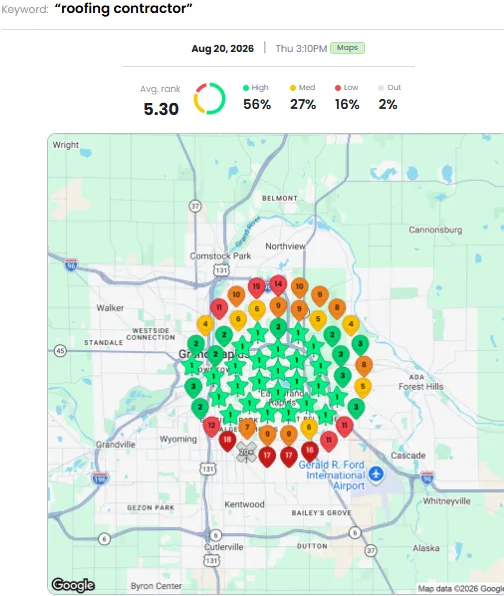Click the "roofing contractor" keyword text

point(124,8)
